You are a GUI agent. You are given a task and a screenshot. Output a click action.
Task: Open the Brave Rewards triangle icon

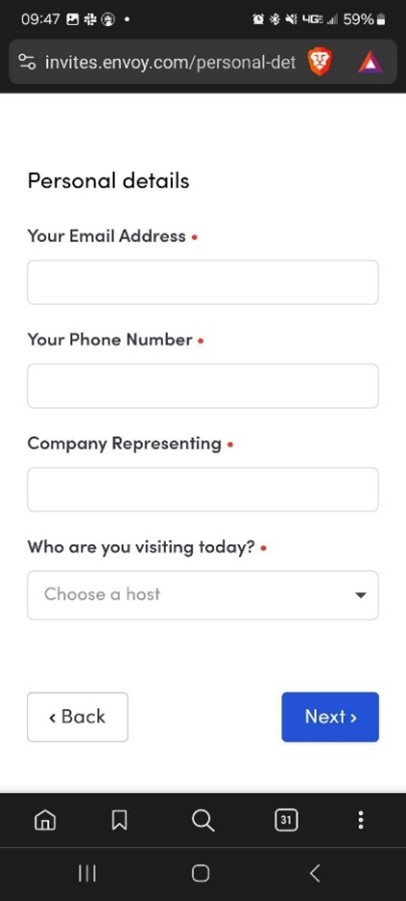pyautogui.click(x=370, y=62)
